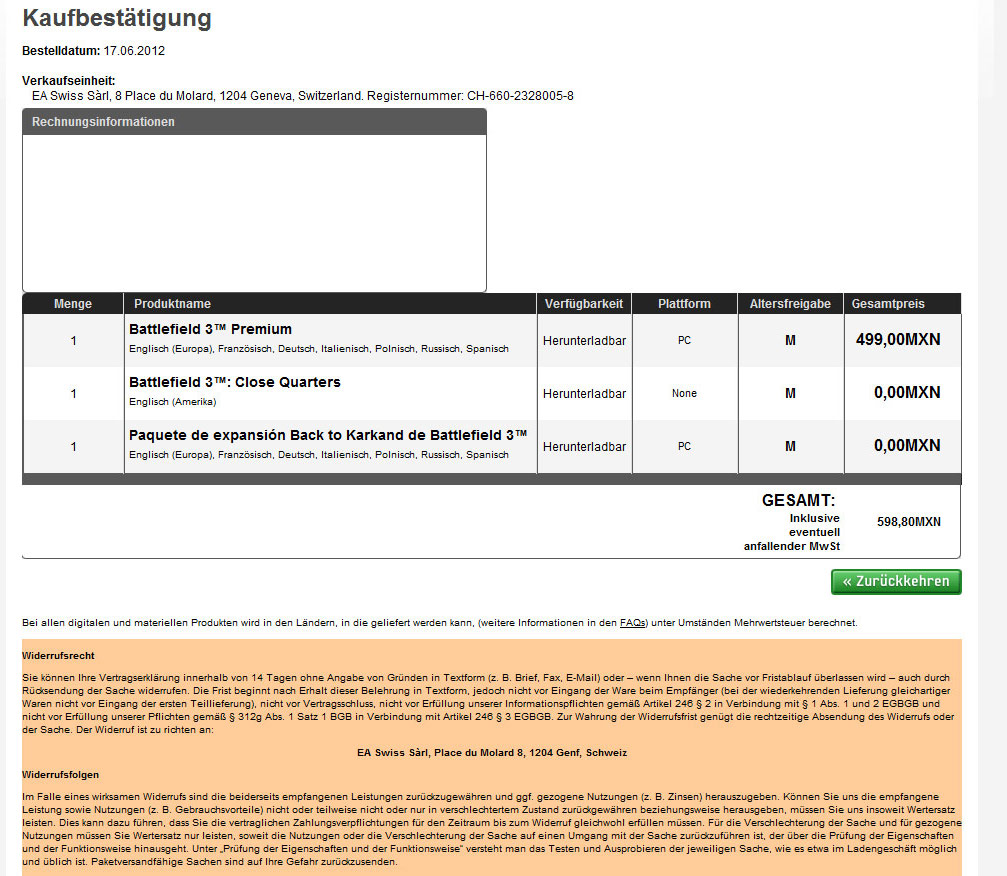Click the Verfügbarkeit column header
1007x876 pixels.
pos(584,304)
